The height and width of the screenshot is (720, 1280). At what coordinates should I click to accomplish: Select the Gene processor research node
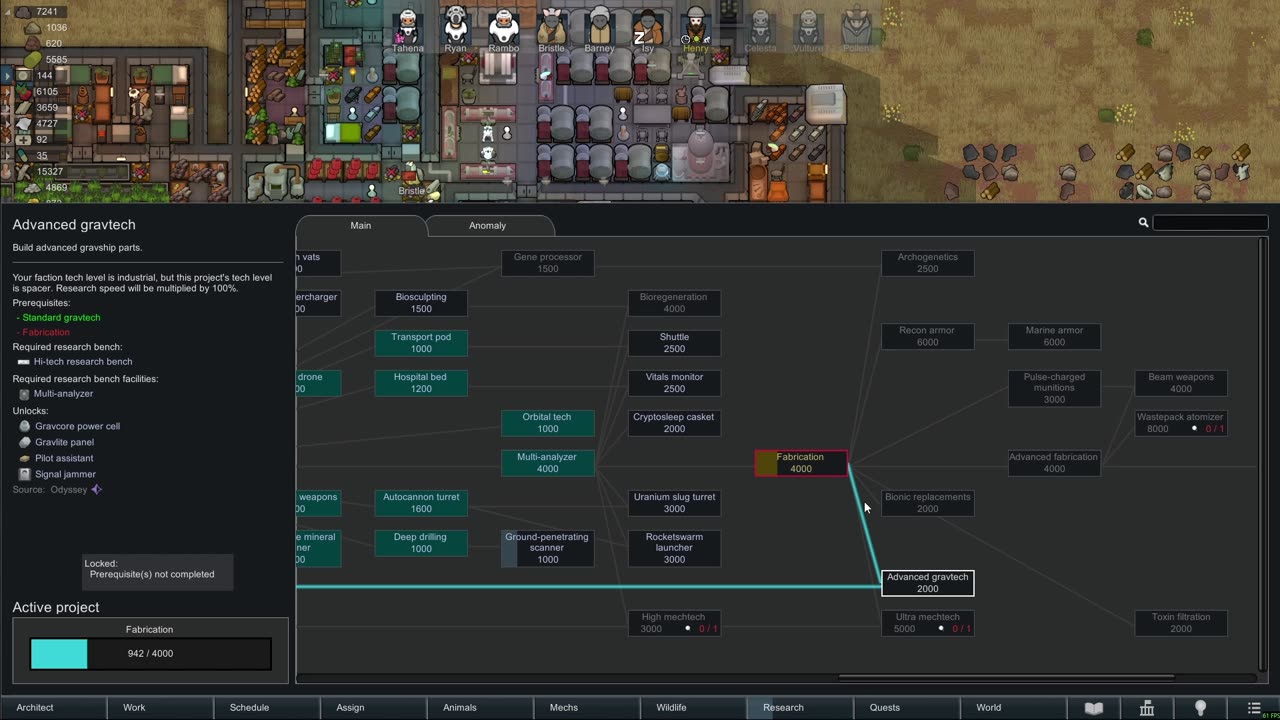coord(548,263)
